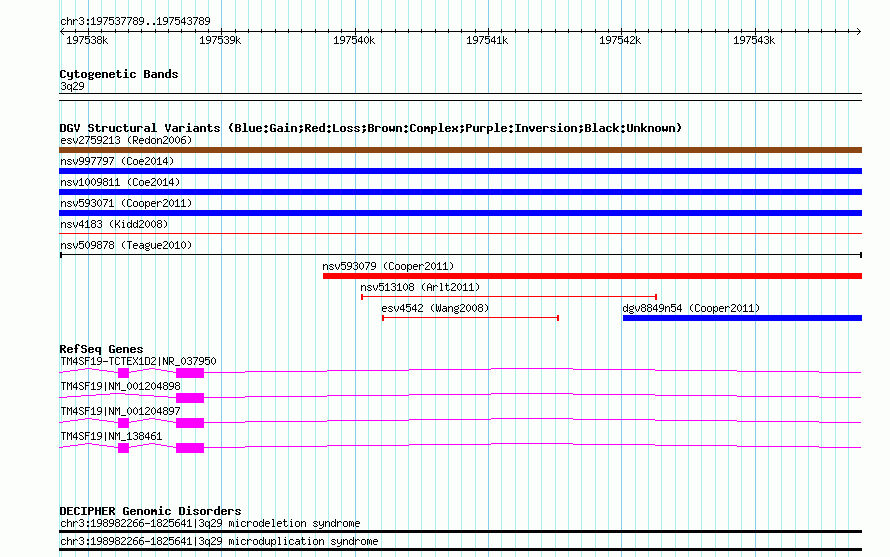Click the small exon of TM4SF19 NM_138461

(123, 448)
